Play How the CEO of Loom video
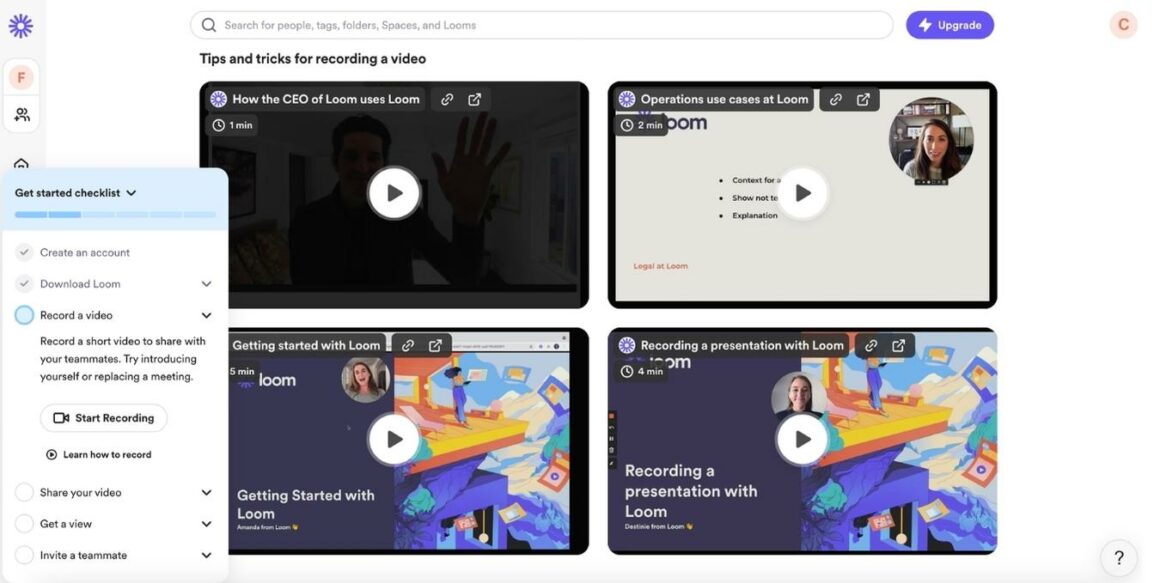 click(x=394, y=193)
